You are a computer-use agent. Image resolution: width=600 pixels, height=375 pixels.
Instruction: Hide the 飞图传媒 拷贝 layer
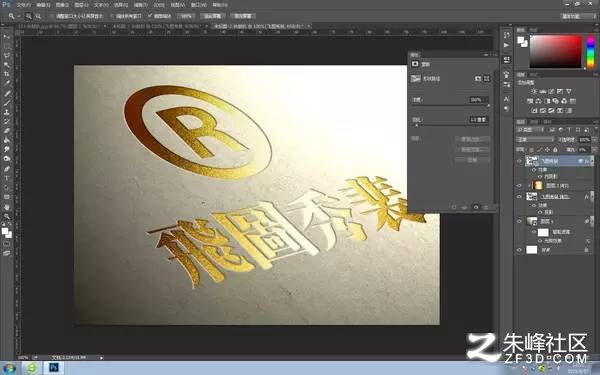pyautogui.click(x=519, y=196)
